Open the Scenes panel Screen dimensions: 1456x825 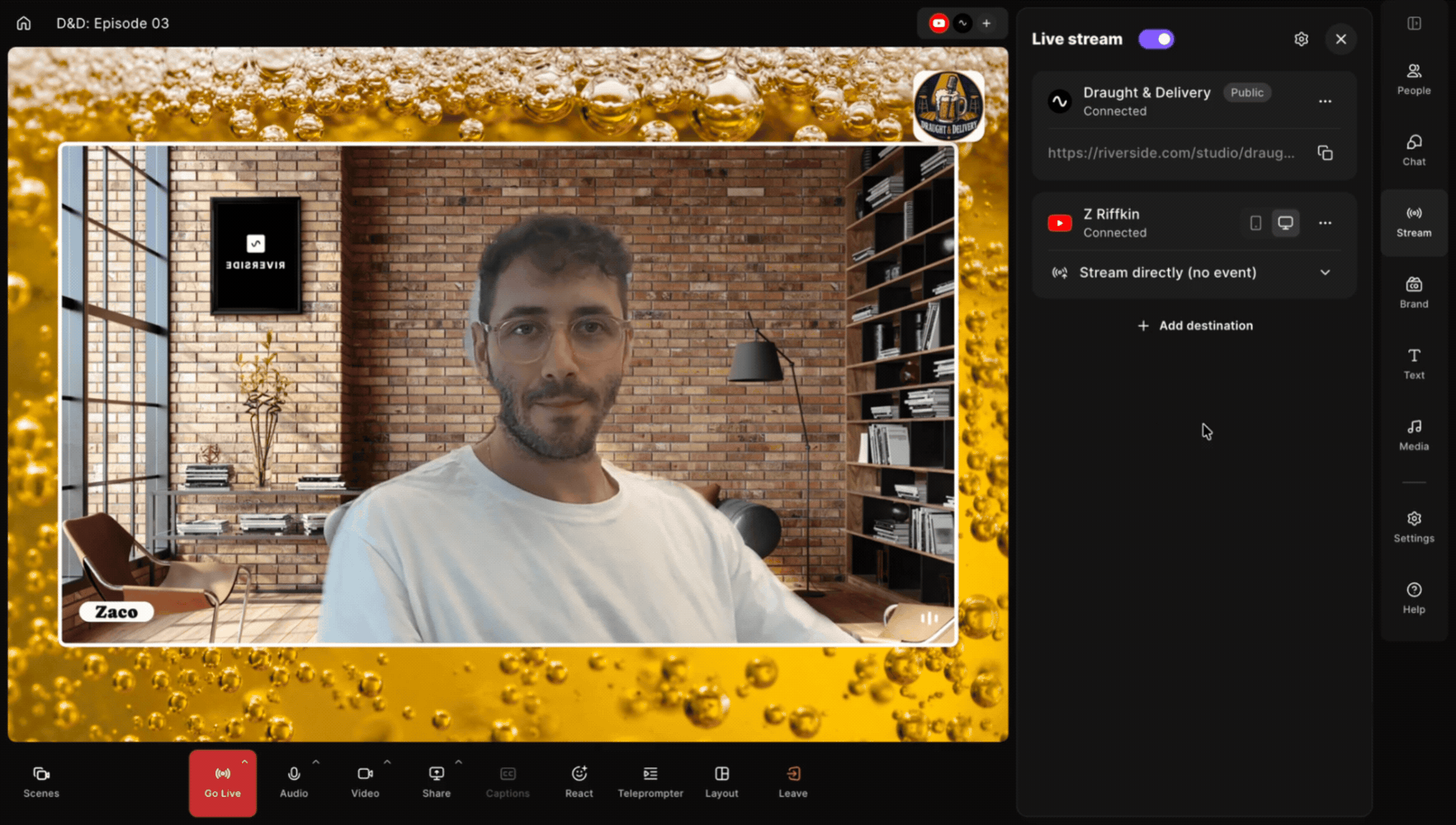pos(41,782)
